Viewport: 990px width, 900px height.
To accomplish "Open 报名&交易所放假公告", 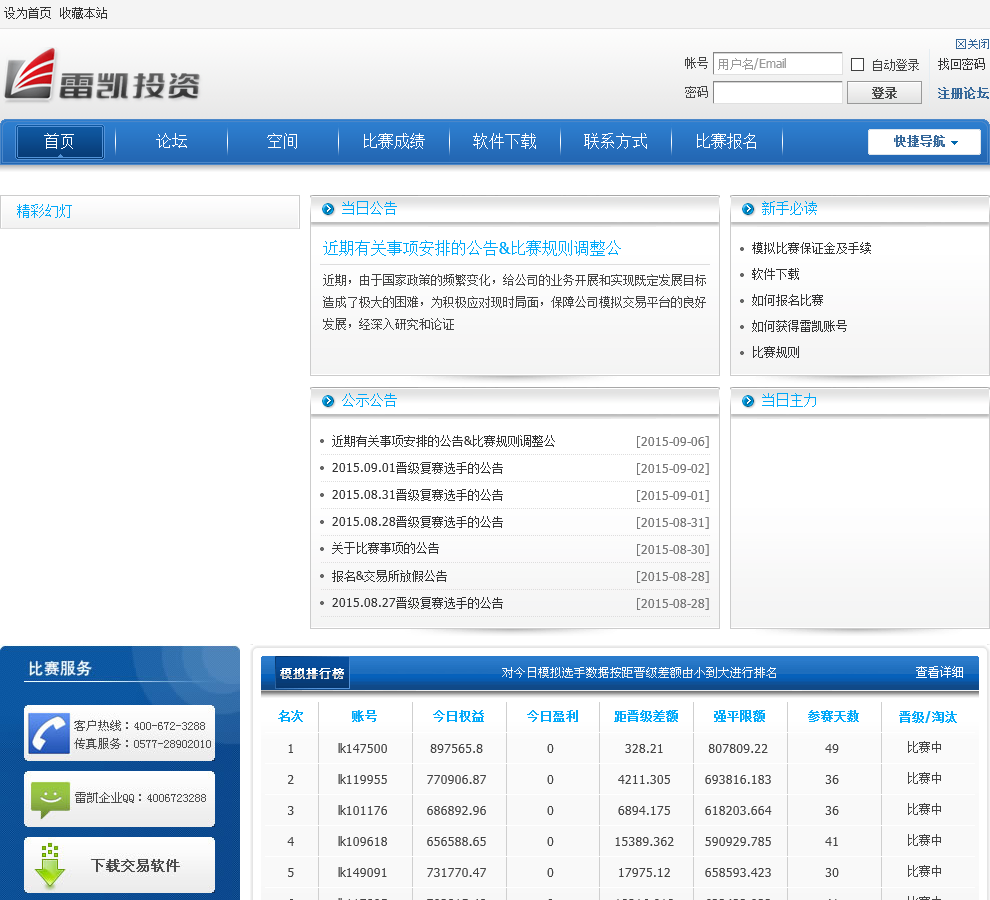I will pos(389,576).
